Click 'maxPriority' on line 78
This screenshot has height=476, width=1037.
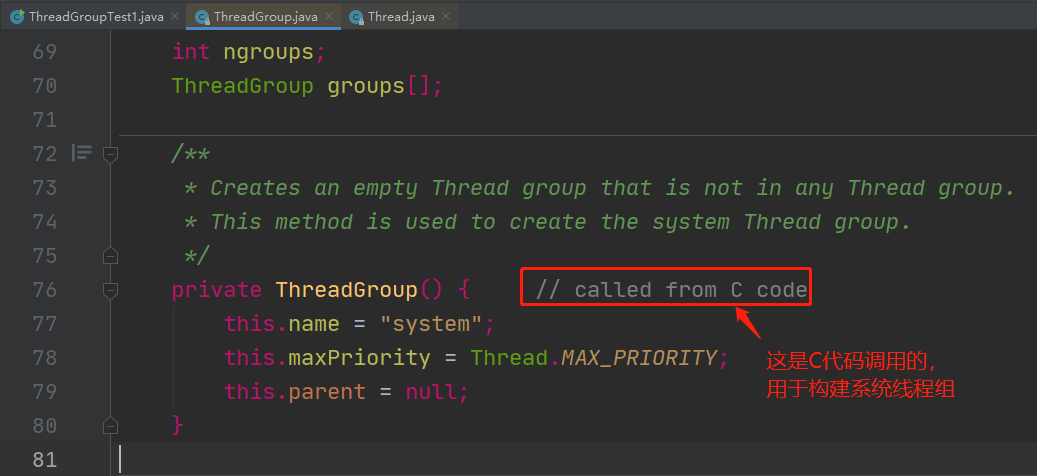pyautogui.click(x=359, y=358)
